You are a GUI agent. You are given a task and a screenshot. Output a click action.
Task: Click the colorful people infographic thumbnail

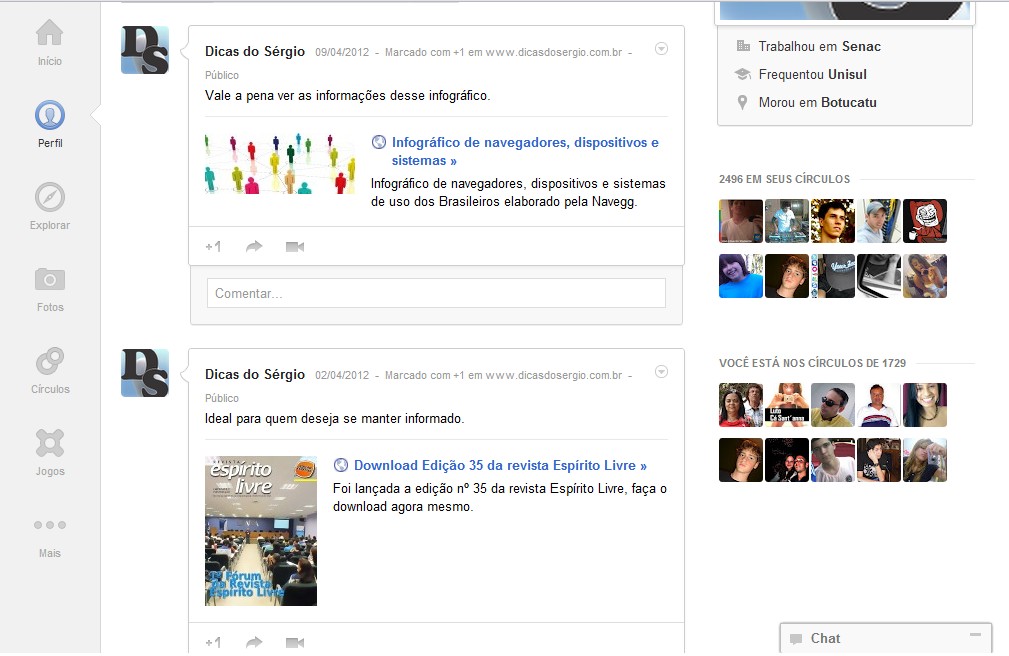coord(280,164)
